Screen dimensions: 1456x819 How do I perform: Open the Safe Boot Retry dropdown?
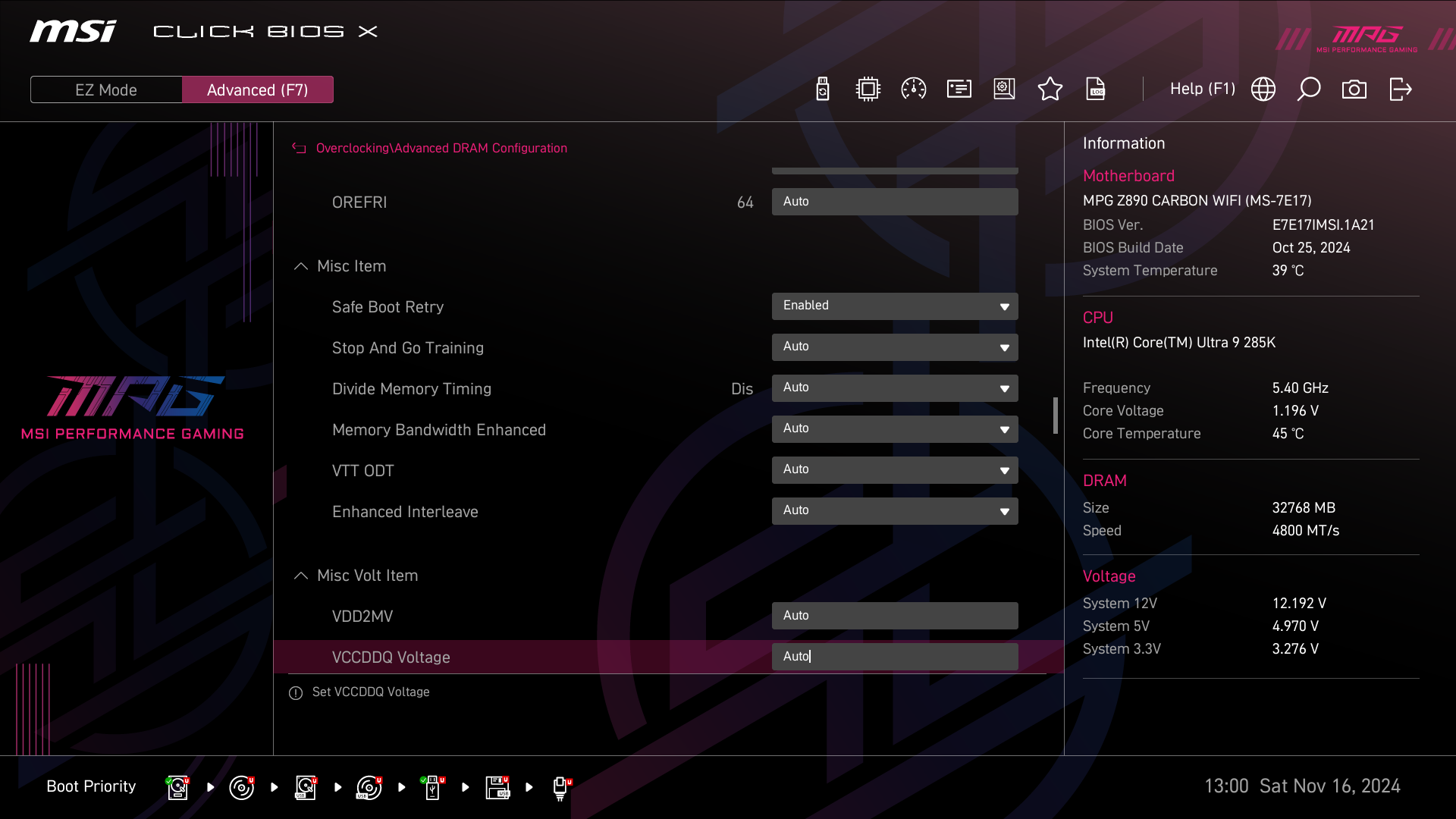coord(895,306)
